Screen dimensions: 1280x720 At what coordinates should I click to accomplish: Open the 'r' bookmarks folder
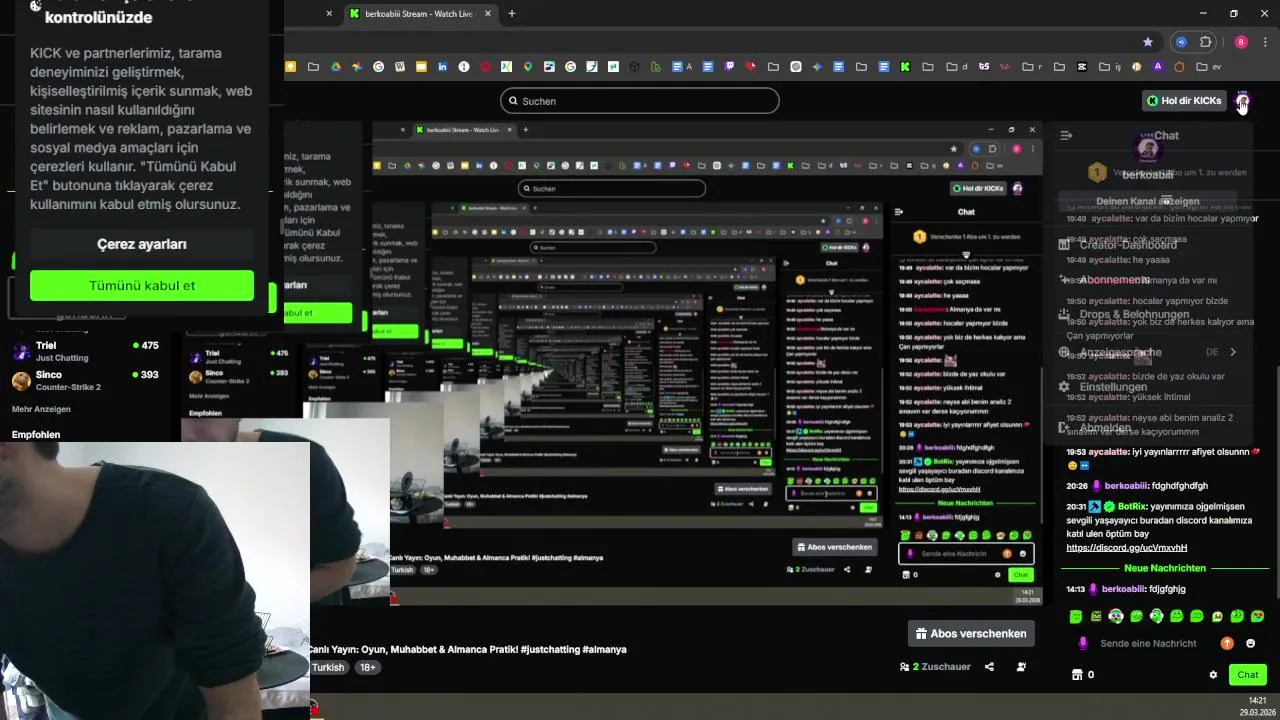tap(1034, 67)
